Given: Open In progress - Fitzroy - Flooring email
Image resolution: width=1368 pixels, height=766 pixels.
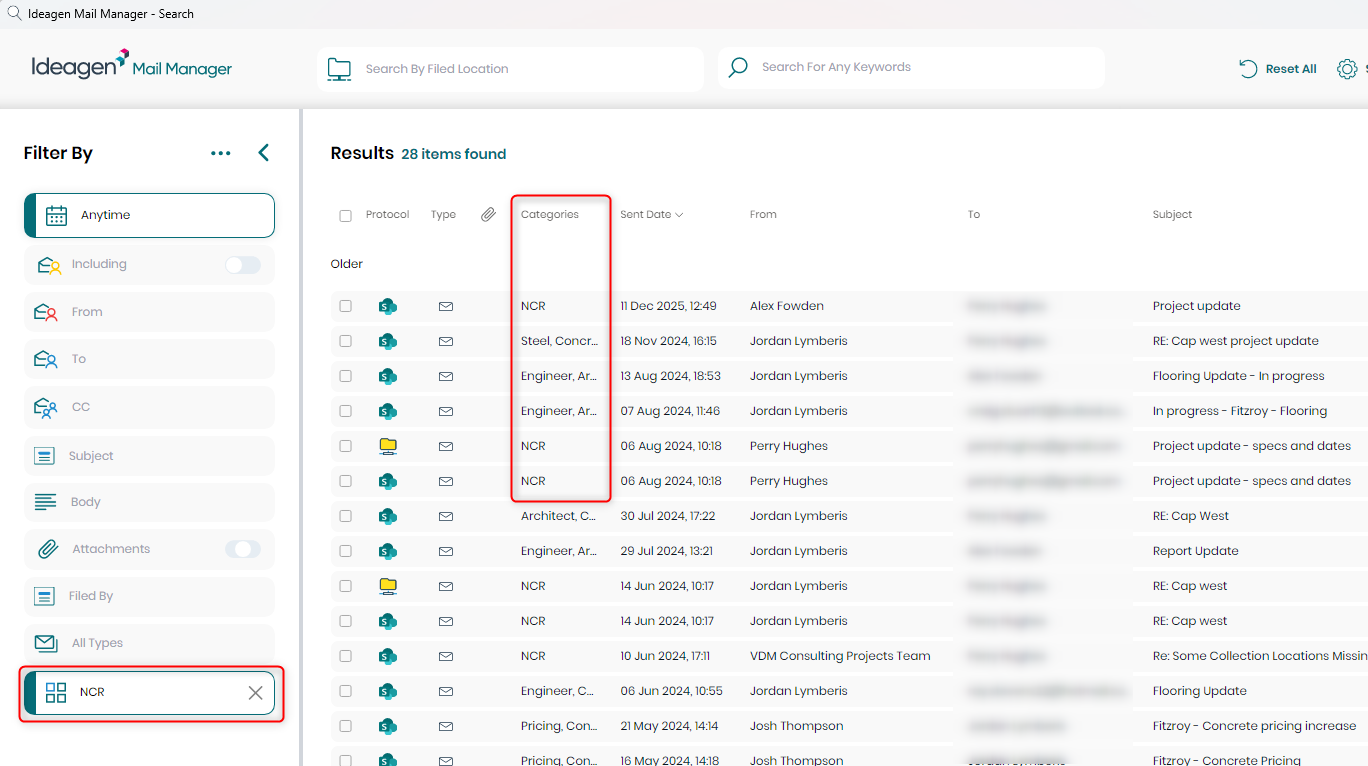Looking at the screenshot, I should (x=1239, y=411).
